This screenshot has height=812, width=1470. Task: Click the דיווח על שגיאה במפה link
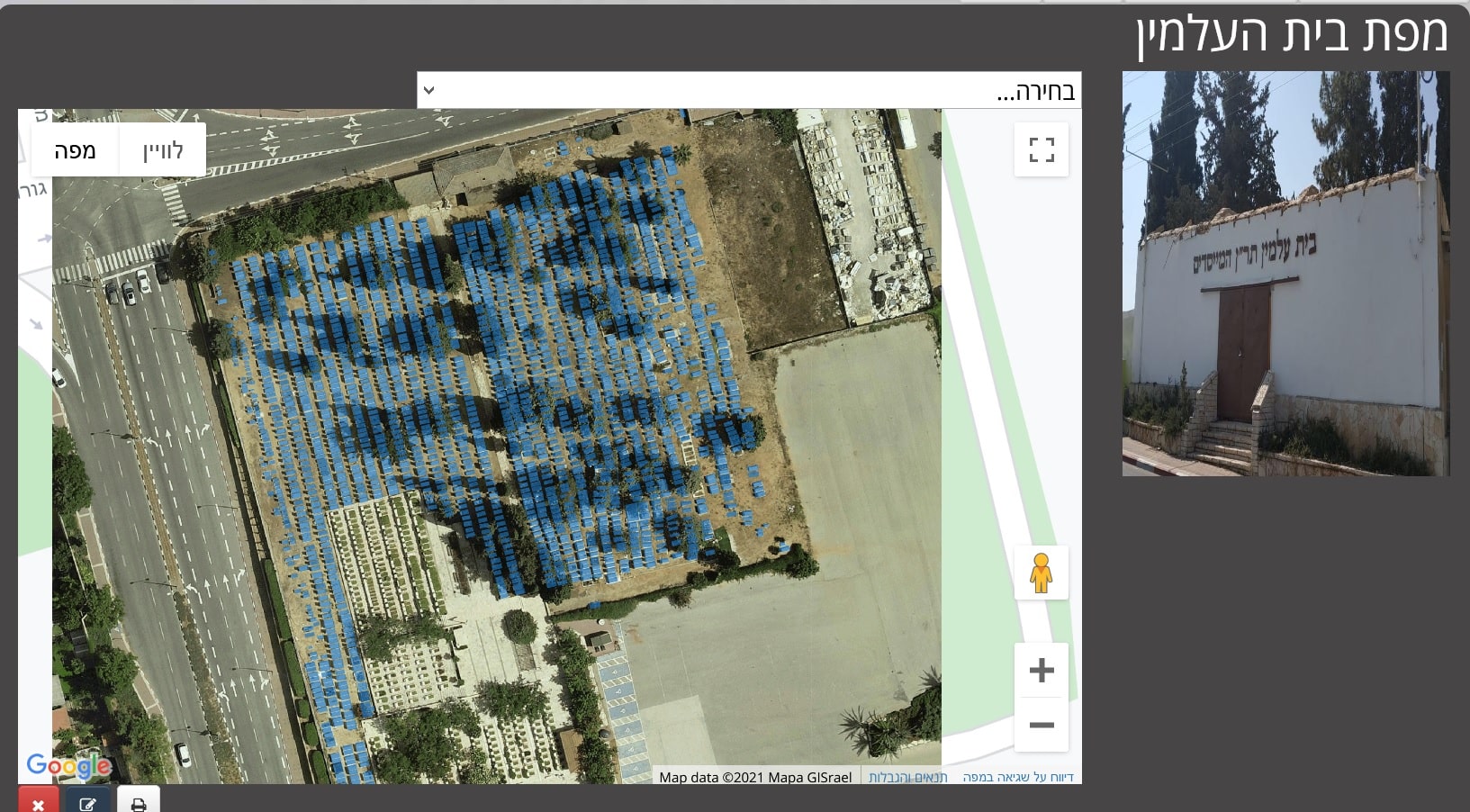tap(1017, 777)
